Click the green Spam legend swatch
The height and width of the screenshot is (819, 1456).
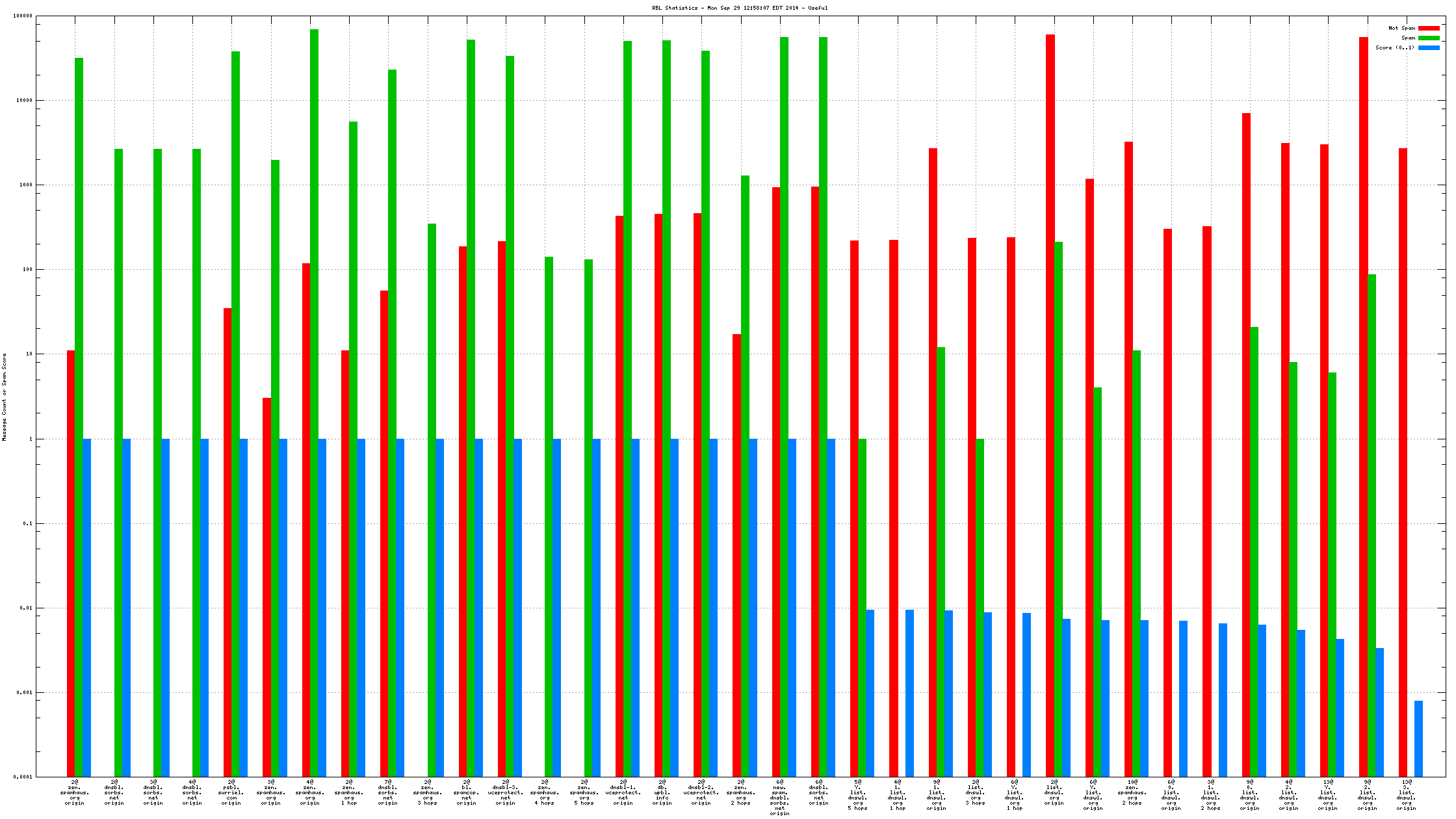[x=1429, y=38]
